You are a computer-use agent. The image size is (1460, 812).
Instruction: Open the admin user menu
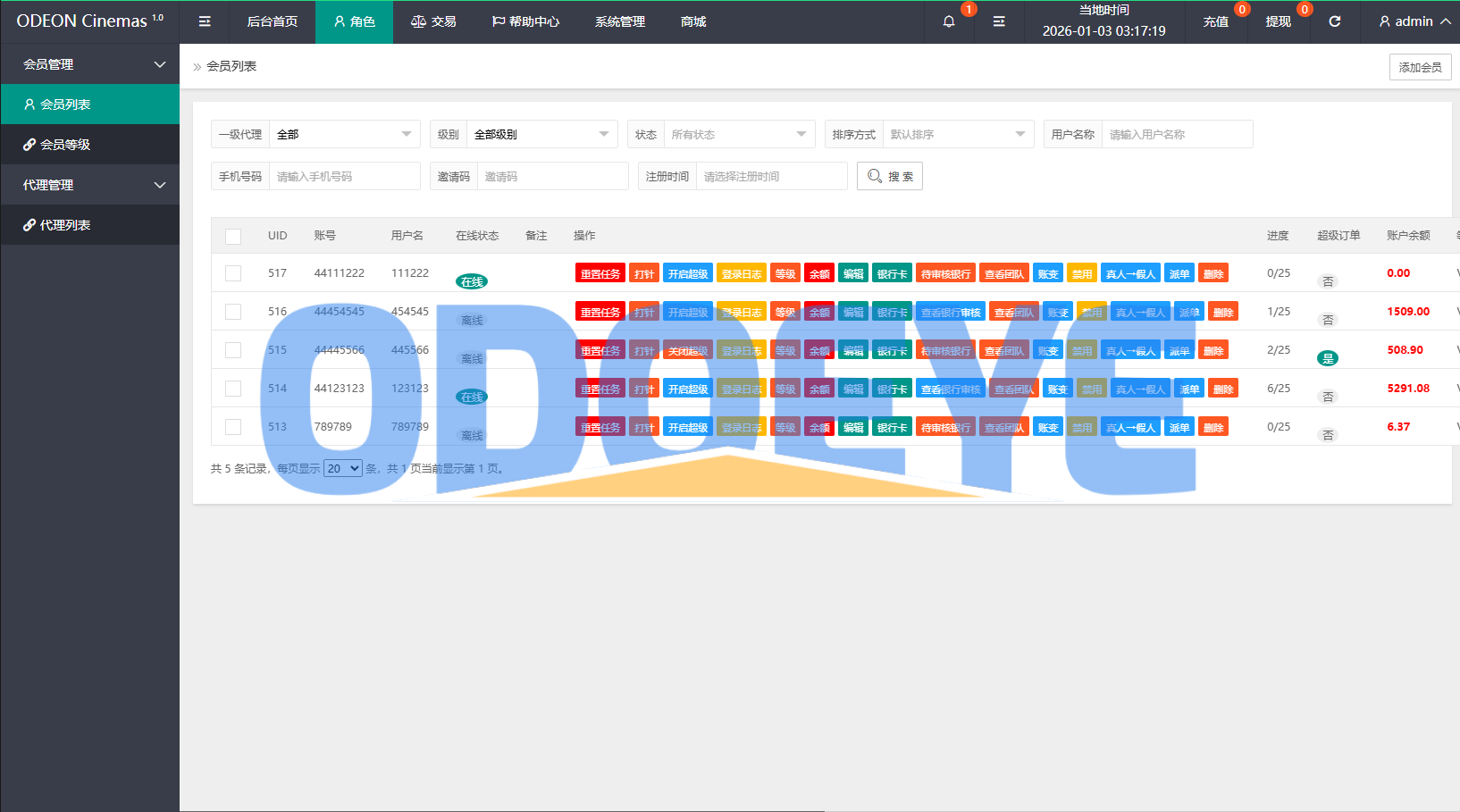click(1414, 21)
